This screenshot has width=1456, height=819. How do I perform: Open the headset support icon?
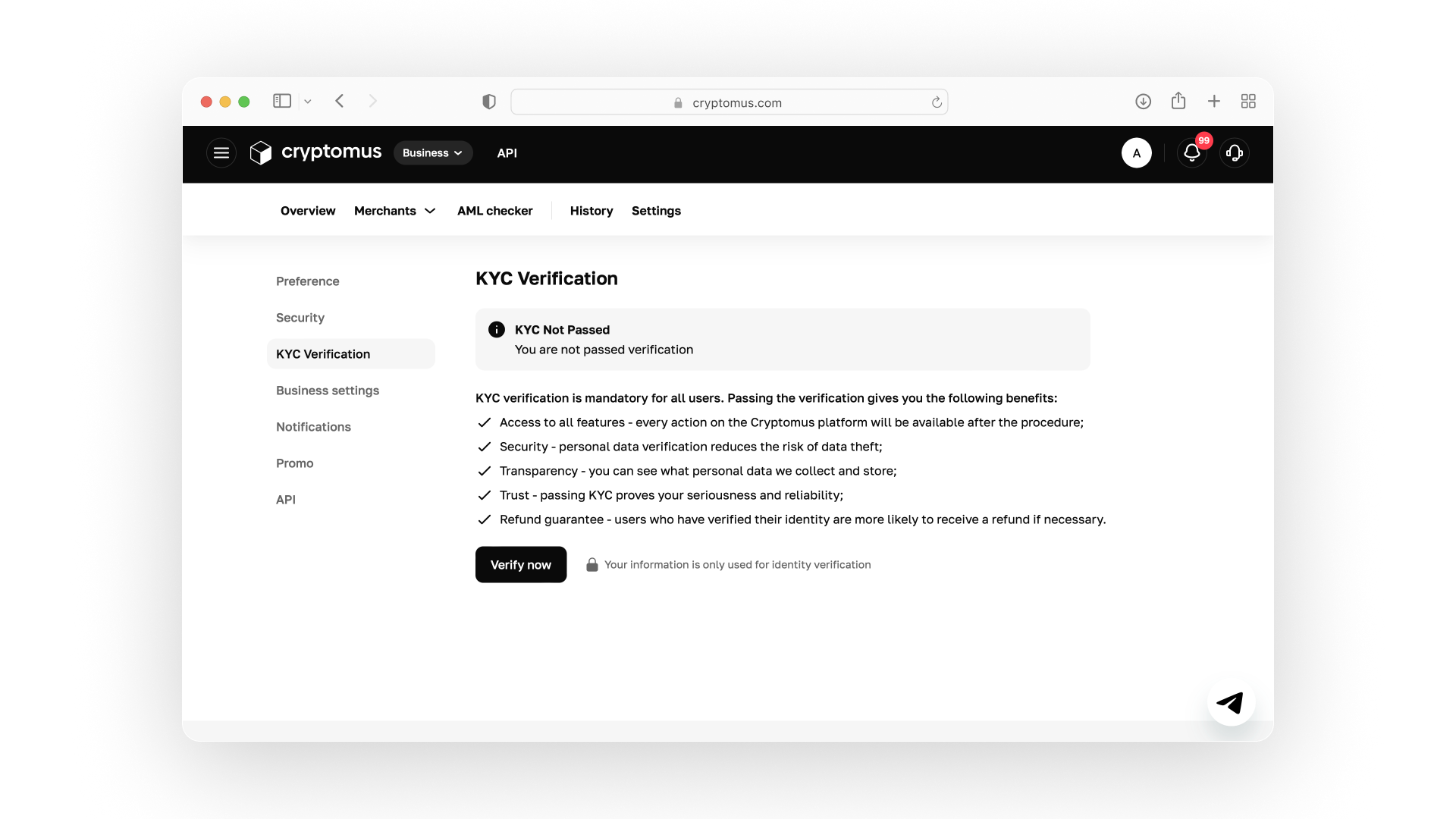(x=1235, y=153)
